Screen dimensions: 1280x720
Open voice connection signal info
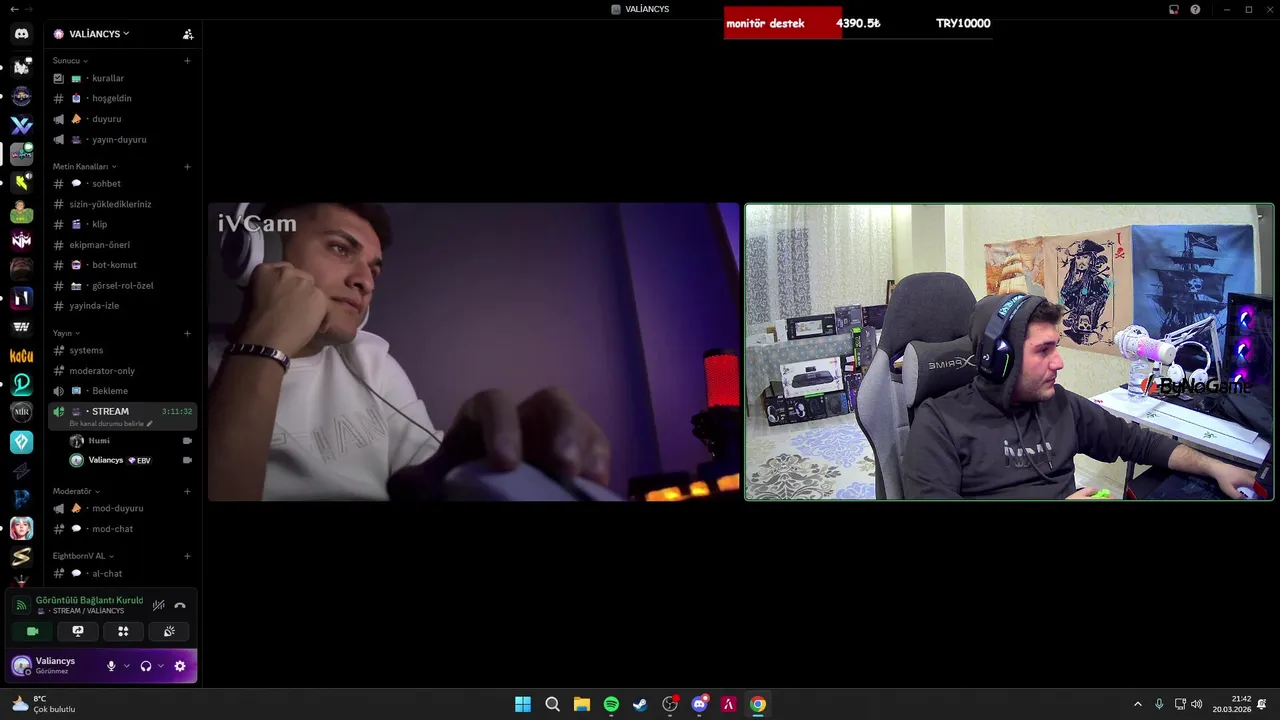click(21, 605)
